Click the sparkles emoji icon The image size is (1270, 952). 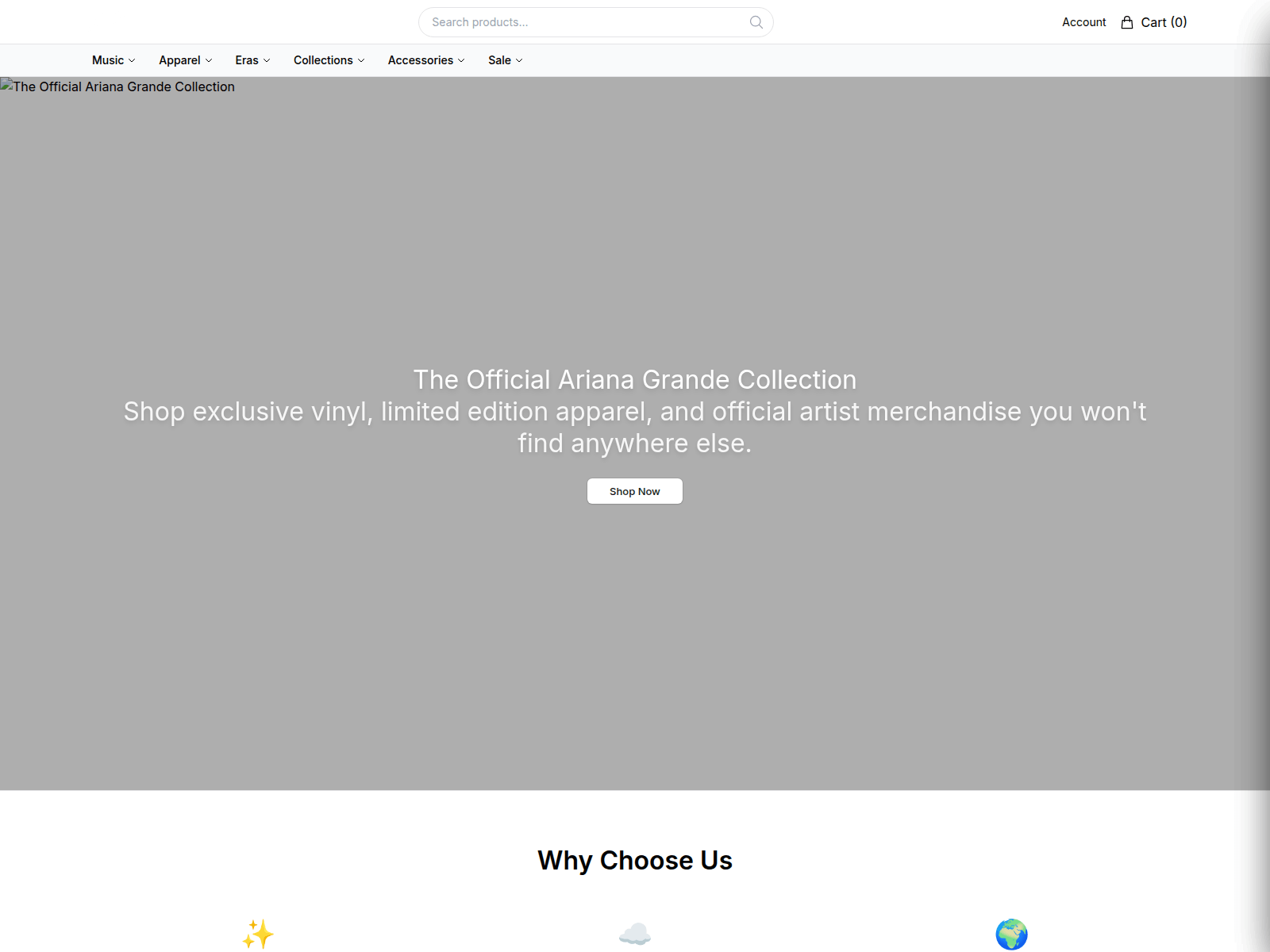coord(258,934)
